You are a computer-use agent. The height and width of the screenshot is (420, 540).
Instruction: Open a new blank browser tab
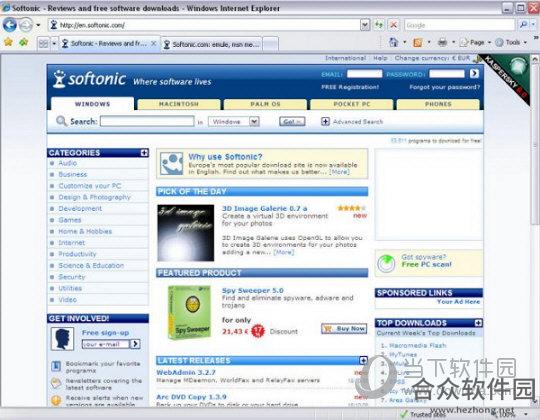pos(271,44)
